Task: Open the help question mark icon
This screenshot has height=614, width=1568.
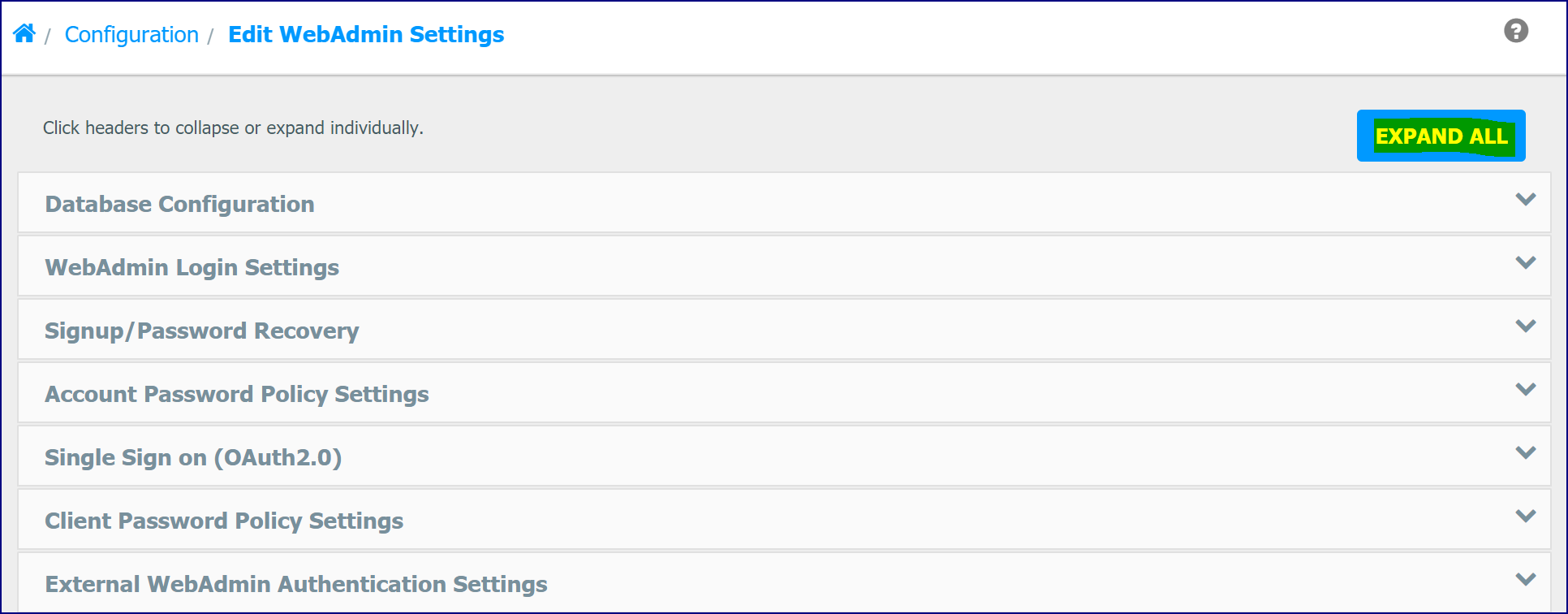Action: [x=1515, y=31]
